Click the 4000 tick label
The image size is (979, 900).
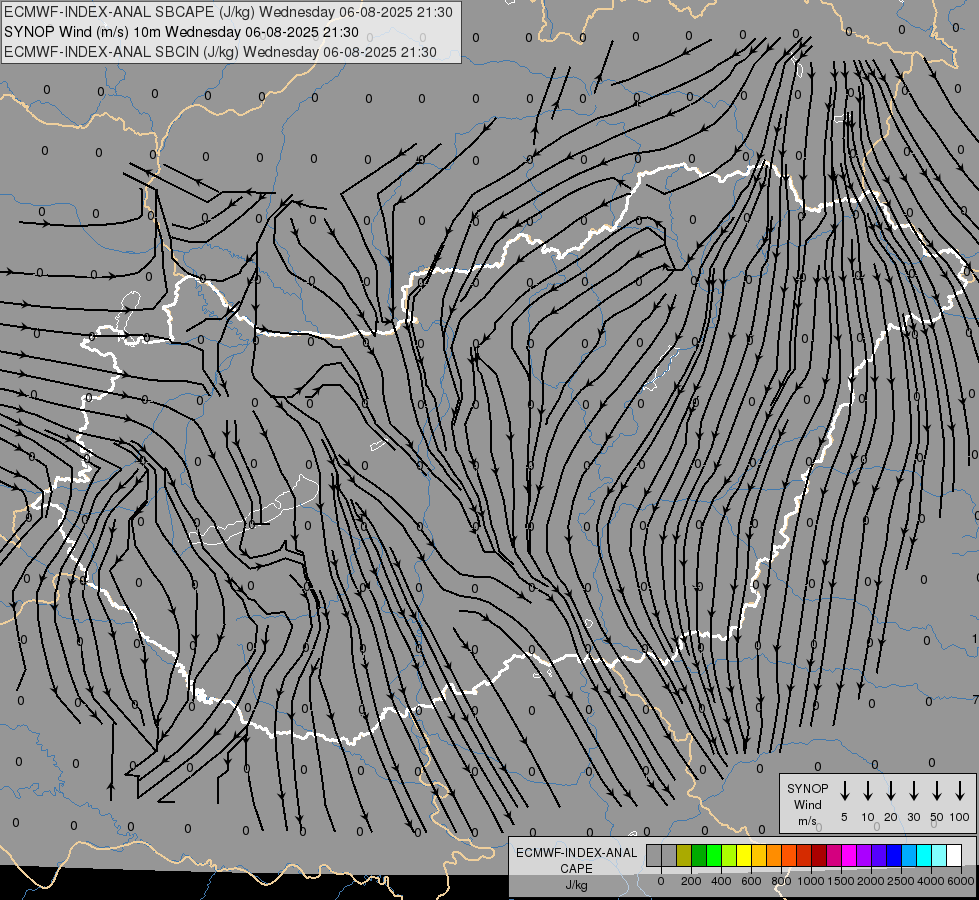click(931, 881)
